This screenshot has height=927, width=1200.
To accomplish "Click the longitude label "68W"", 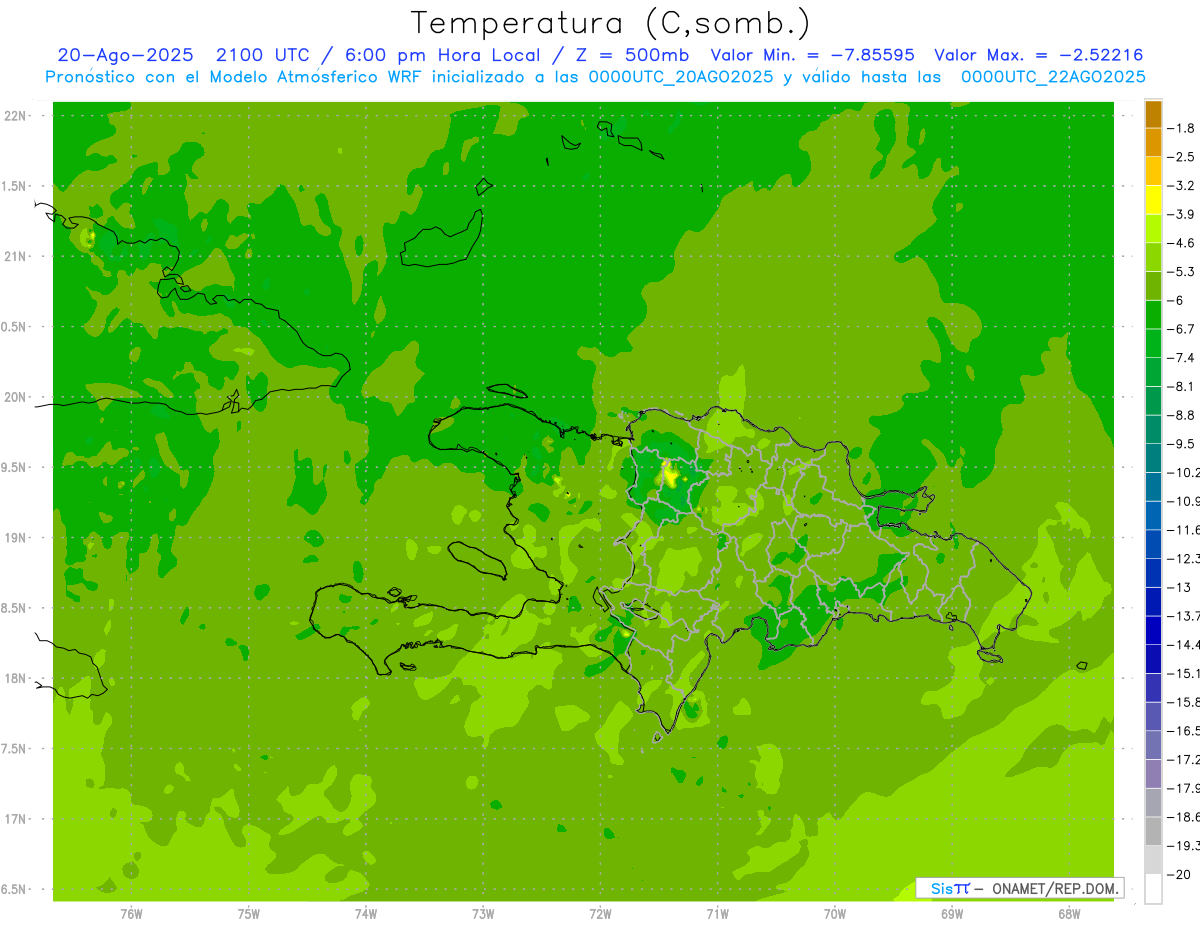I will (1069, 914).
